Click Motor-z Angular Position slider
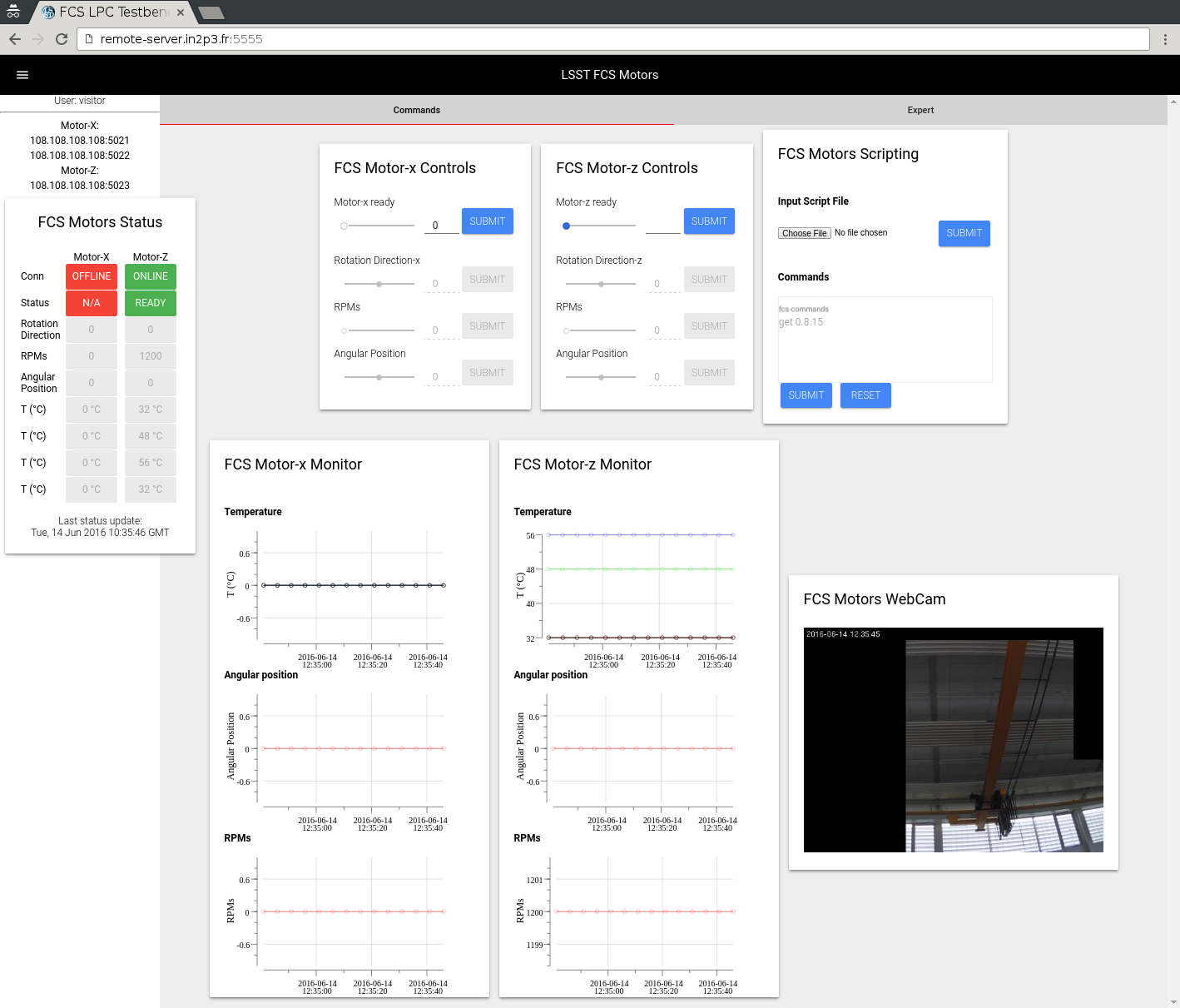The height and width of the screenshot is (1008, 1180). pyautogui.click(x=601, y=377)
